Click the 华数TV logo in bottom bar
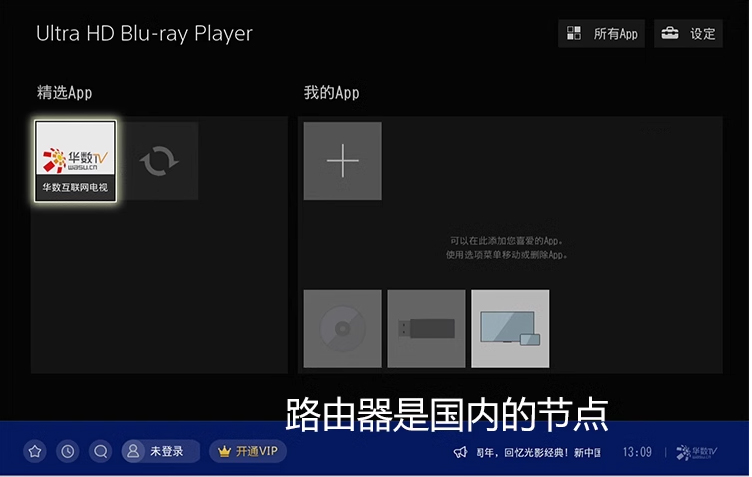Screen dimensions: 752x477 click(x=697, y=452)
